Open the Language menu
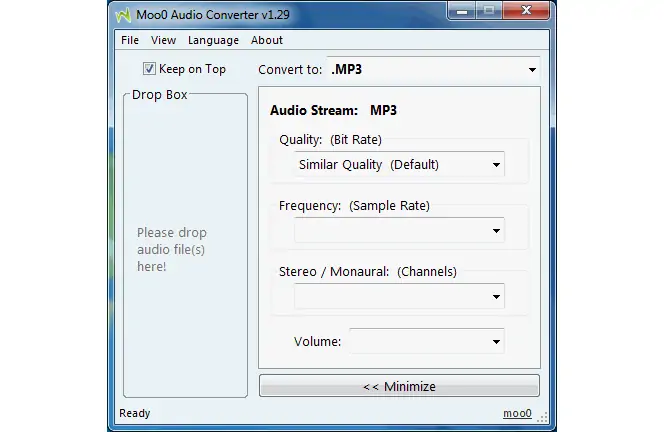 point(213,40)
